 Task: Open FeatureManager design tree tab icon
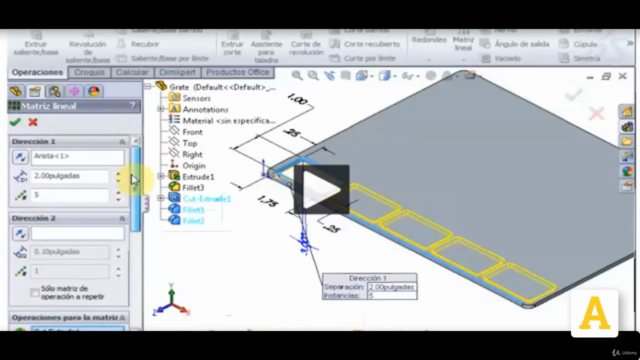tap(16, 91)
